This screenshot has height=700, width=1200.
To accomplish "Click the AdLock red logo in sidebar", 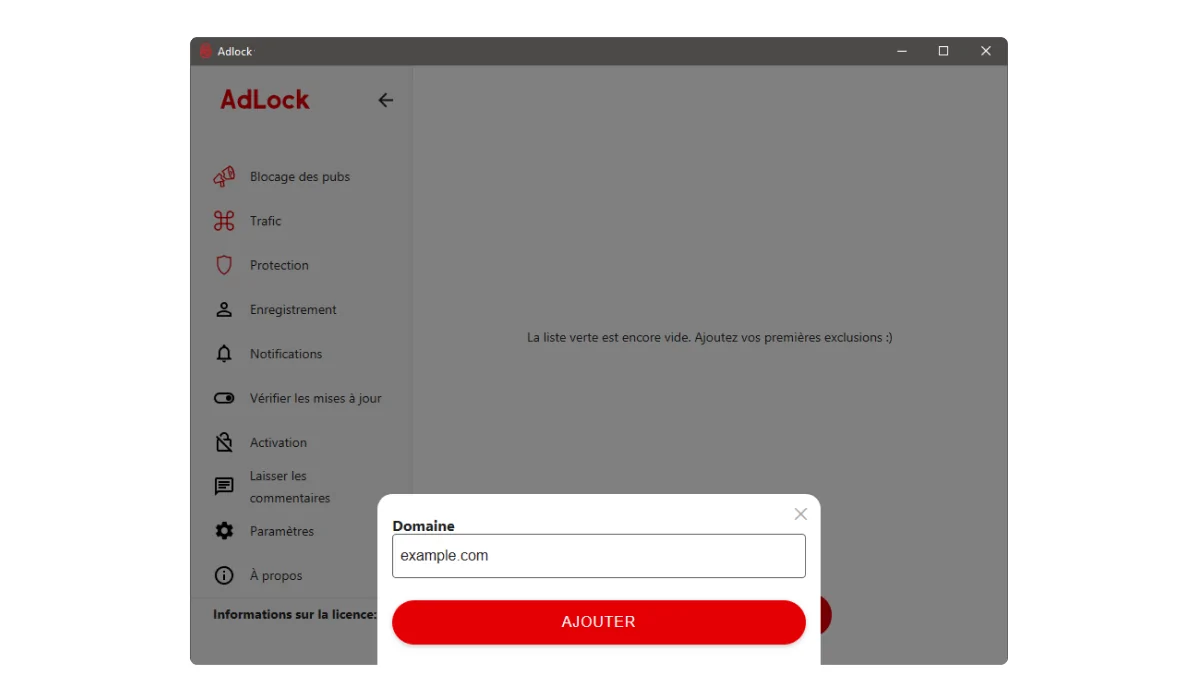I will pyautogui.click(x=265, y=100).
